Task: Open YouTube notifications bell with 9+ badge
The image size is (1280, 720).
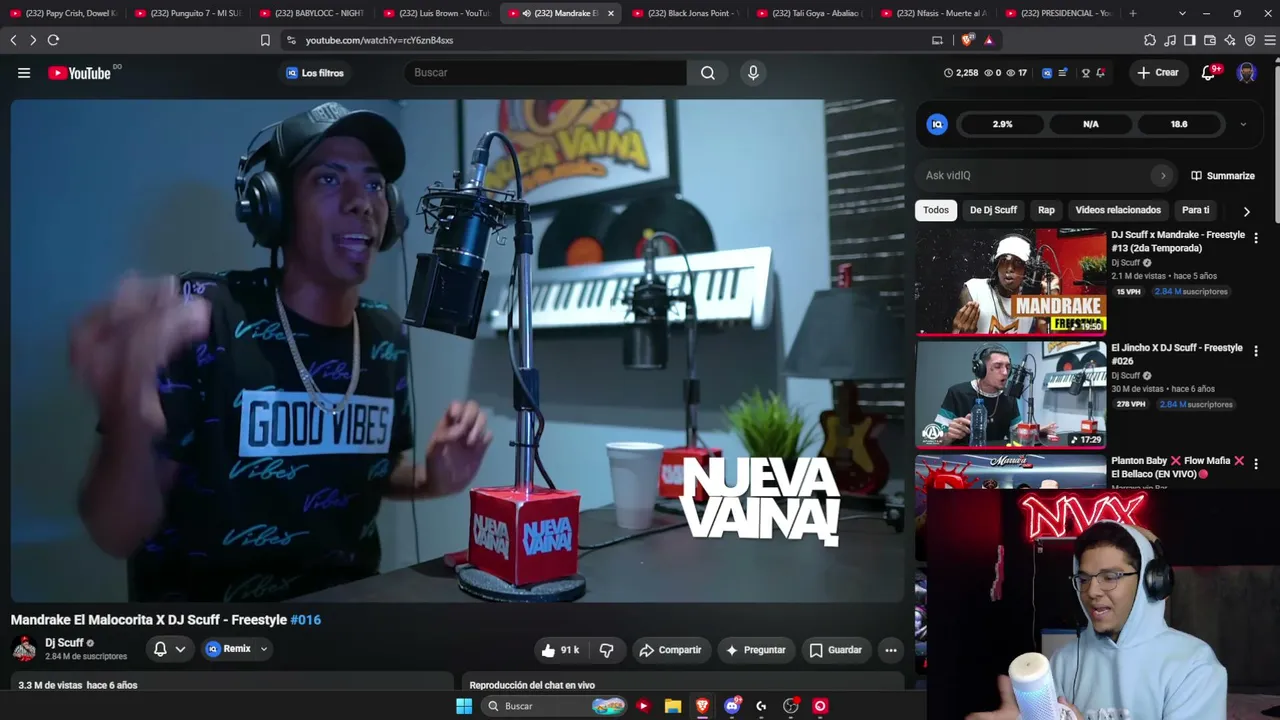Action: [x=1209, y=73]
